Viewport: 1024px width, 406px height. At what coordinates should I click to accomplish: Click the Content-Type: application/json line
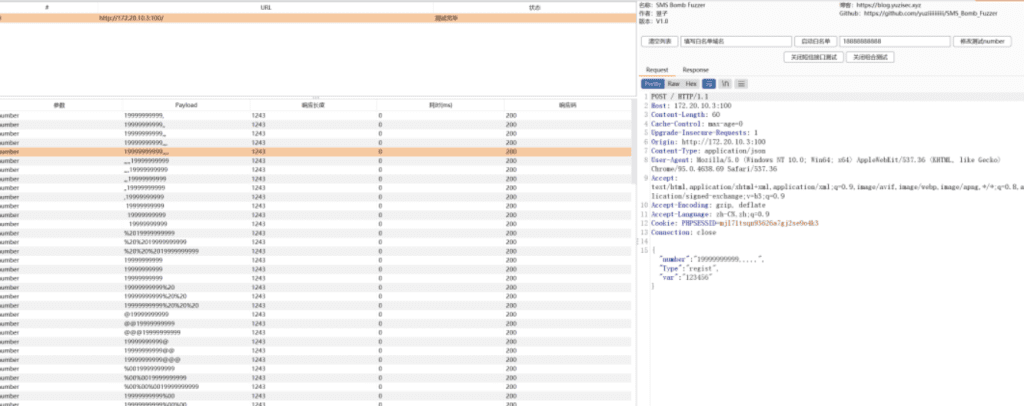(x=709, y=151)
